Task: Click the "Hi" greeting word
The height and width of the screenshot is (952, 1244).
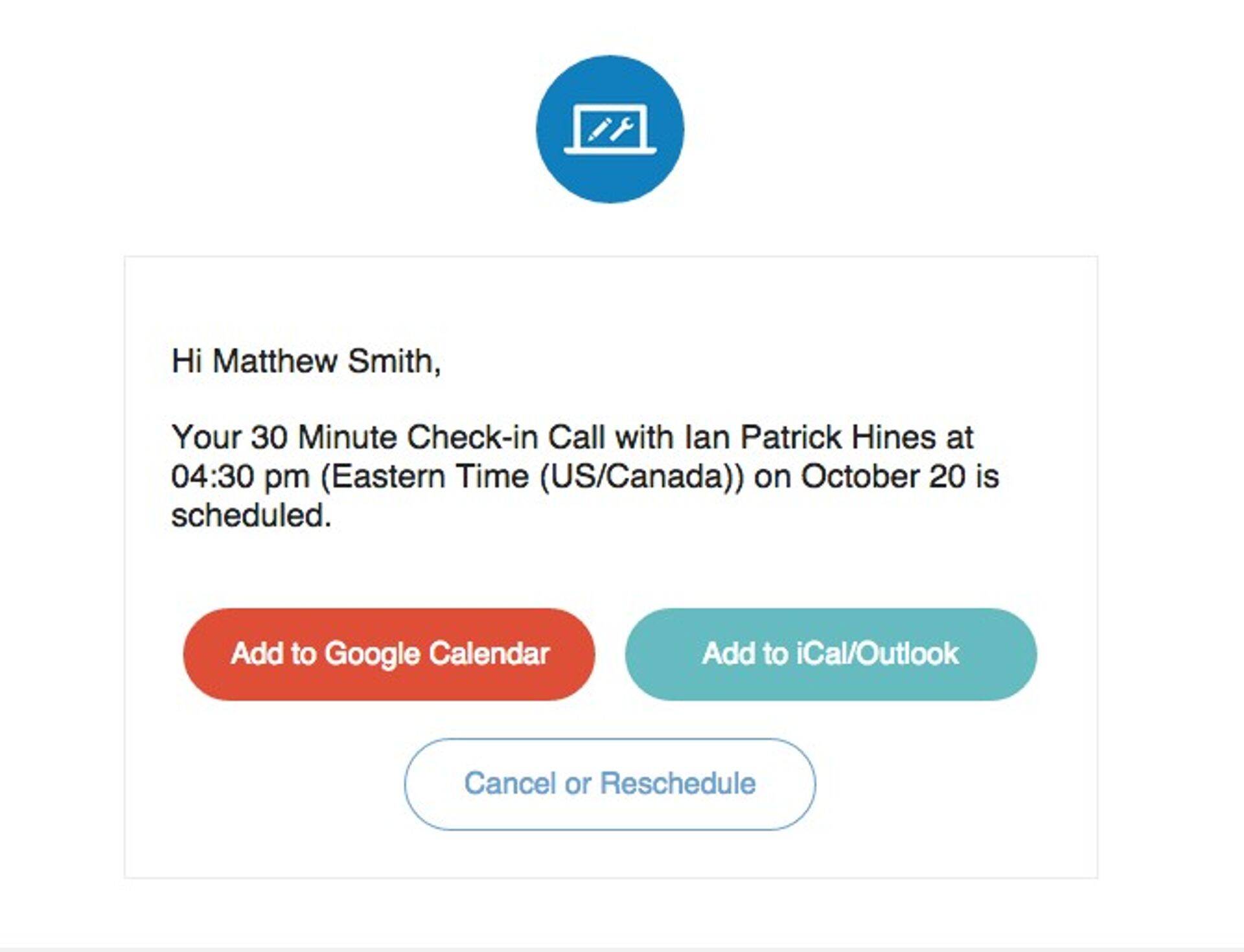Action: click(x=187, y=361)
